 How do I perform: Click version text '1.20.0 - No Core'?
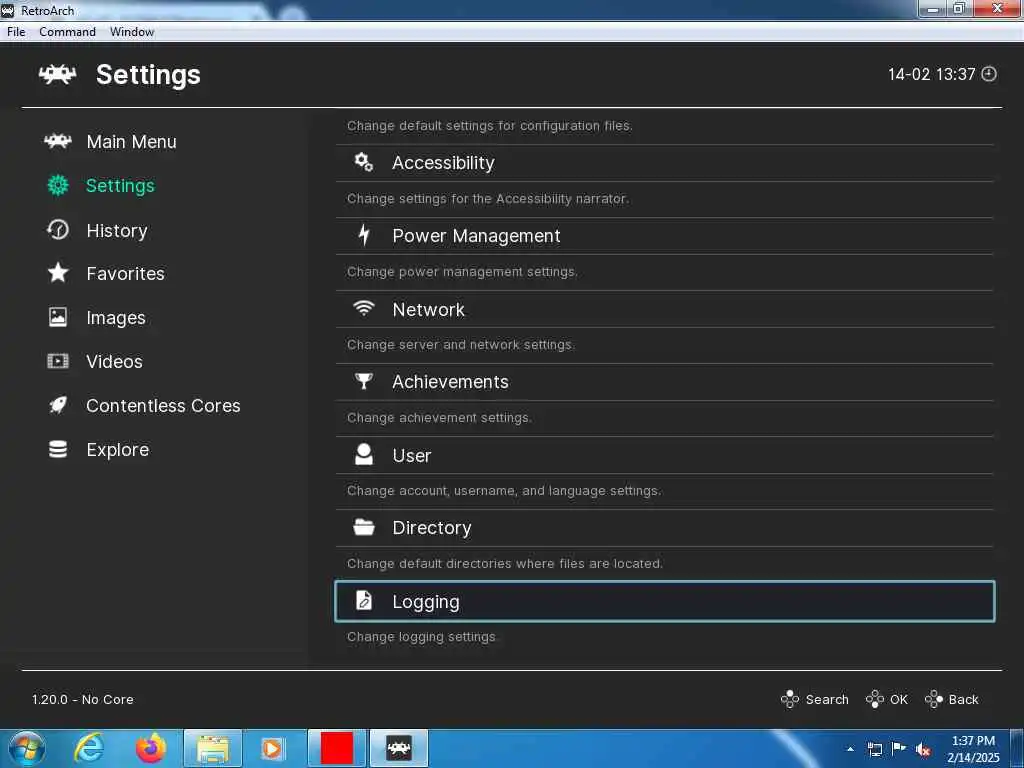click(x=83, y=699)
